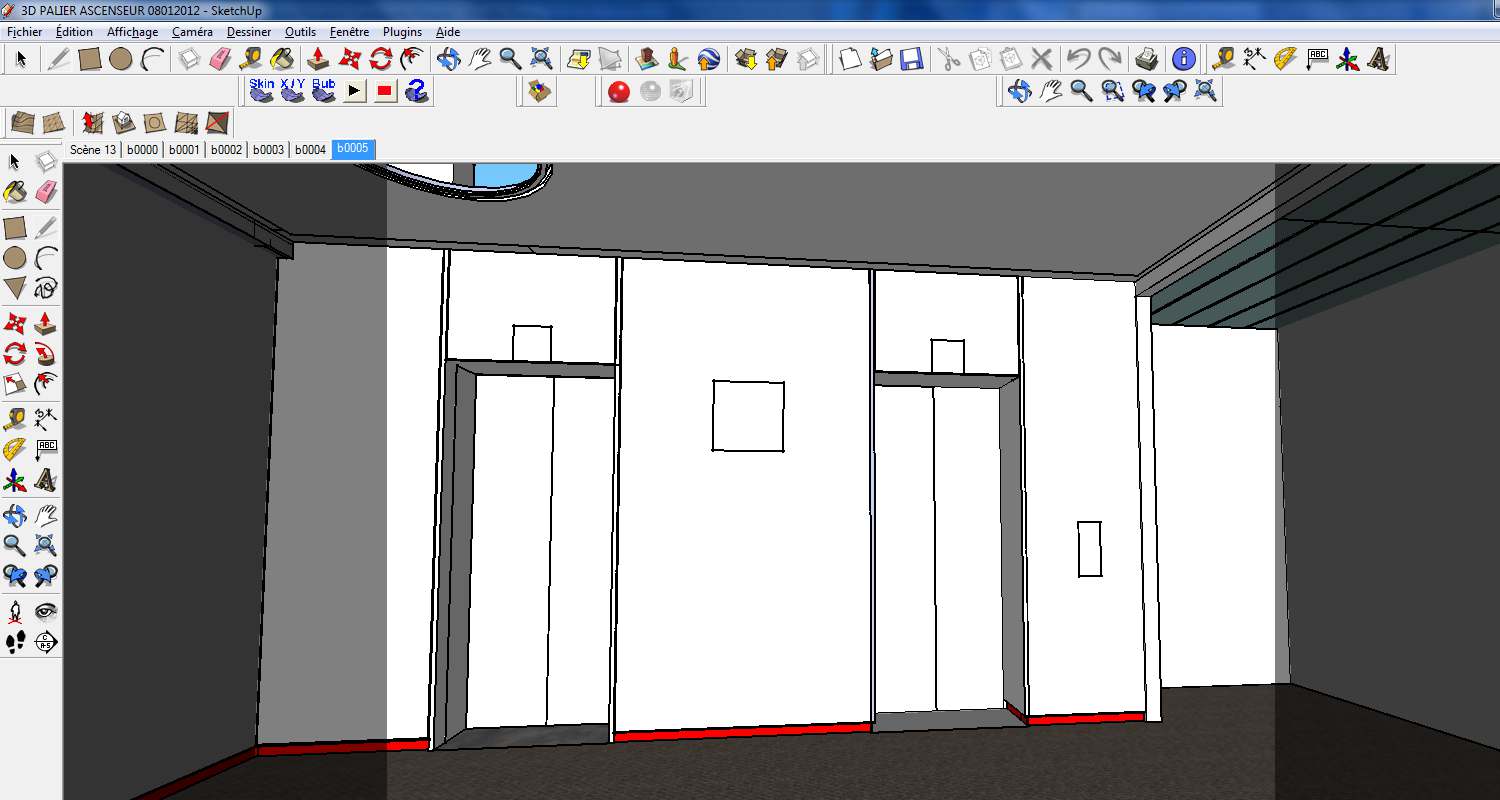
Task: Click Get Models box with down arrow
Action: [746, 59]
